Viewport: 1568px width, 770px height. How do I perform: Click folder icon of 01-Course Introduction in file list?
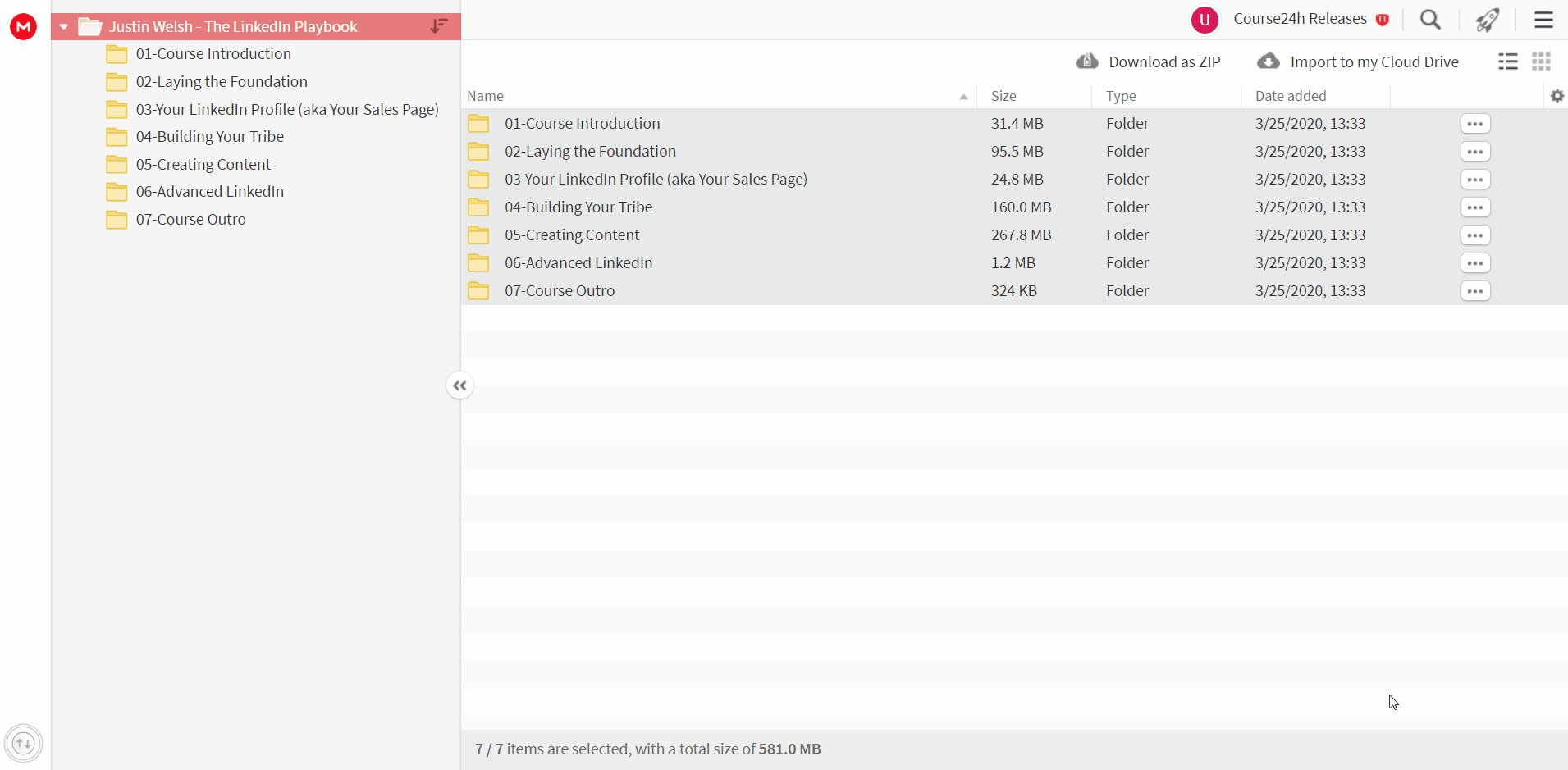(478, 124)
